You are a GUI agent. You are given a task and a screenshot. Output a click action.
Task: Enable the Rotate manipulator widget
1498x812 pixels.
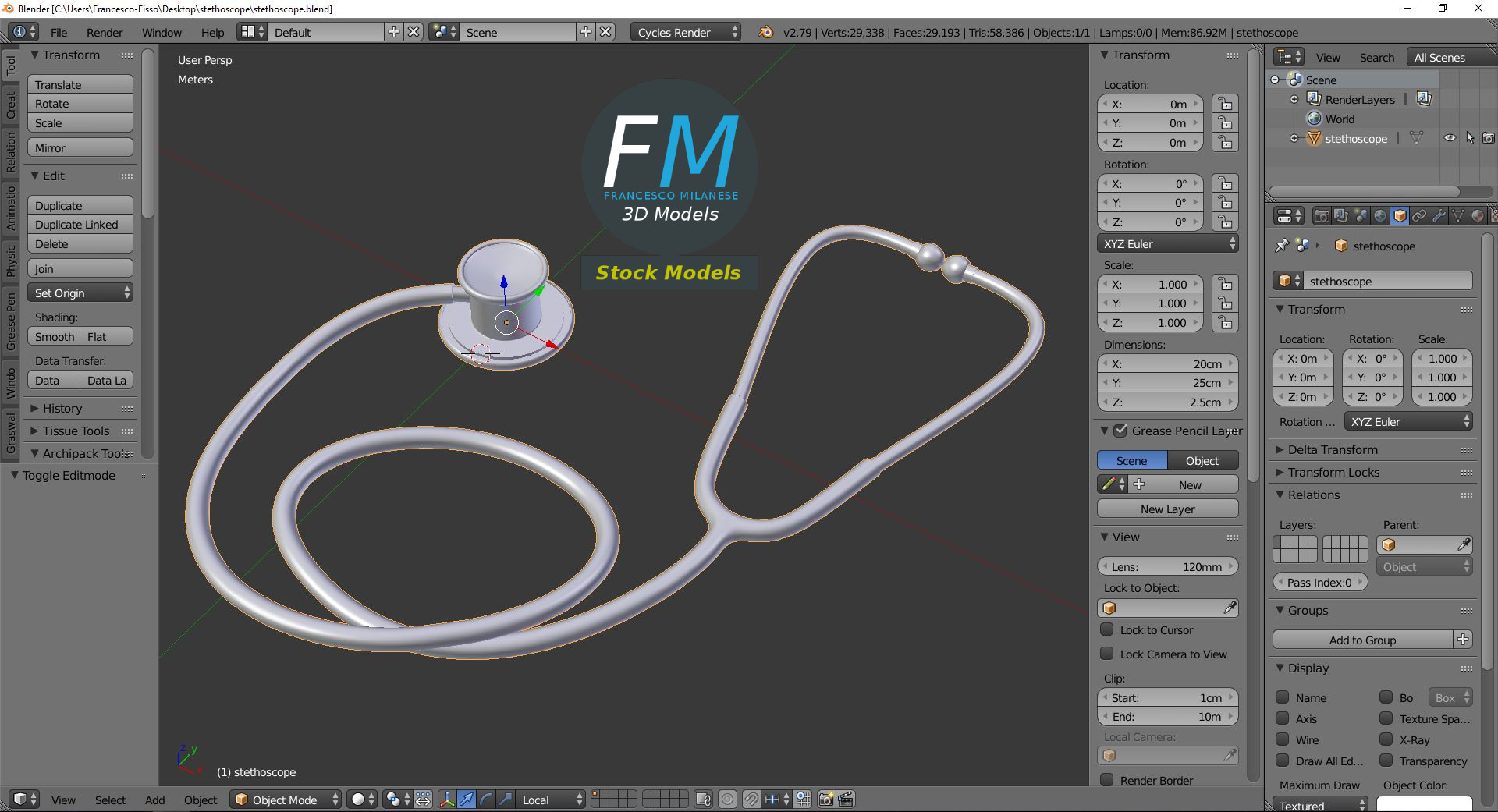[x=485, y=800]
